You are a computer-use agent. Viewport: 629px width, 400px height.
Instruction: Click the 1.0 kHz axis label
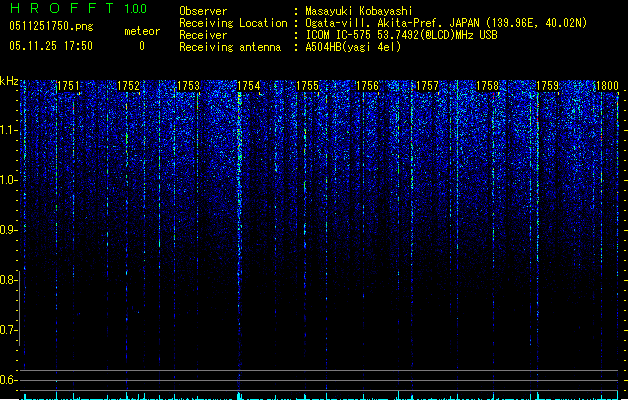click(8, 180)
